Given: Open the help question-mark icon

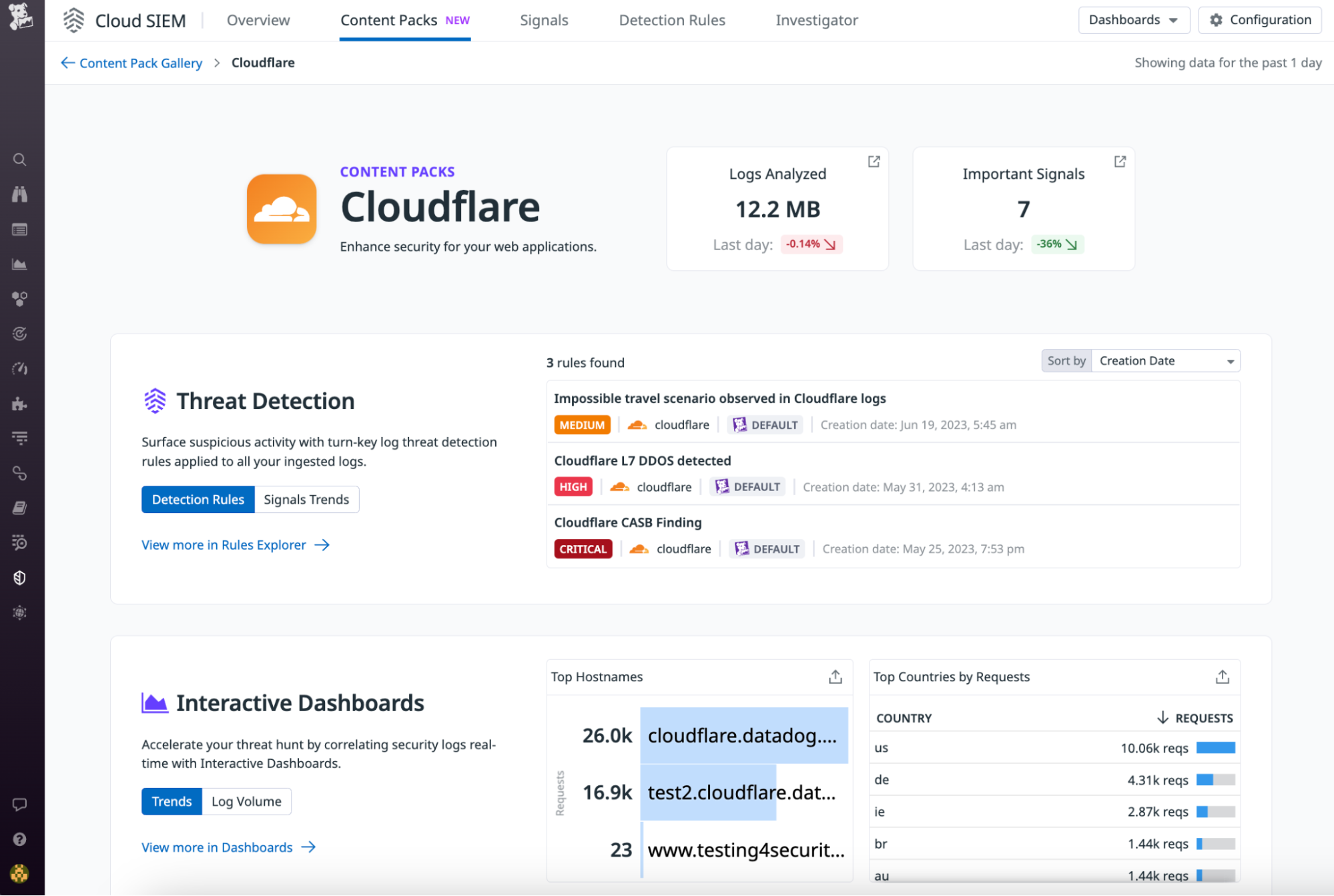Looking at the screenshot, I should pos(20,839).
